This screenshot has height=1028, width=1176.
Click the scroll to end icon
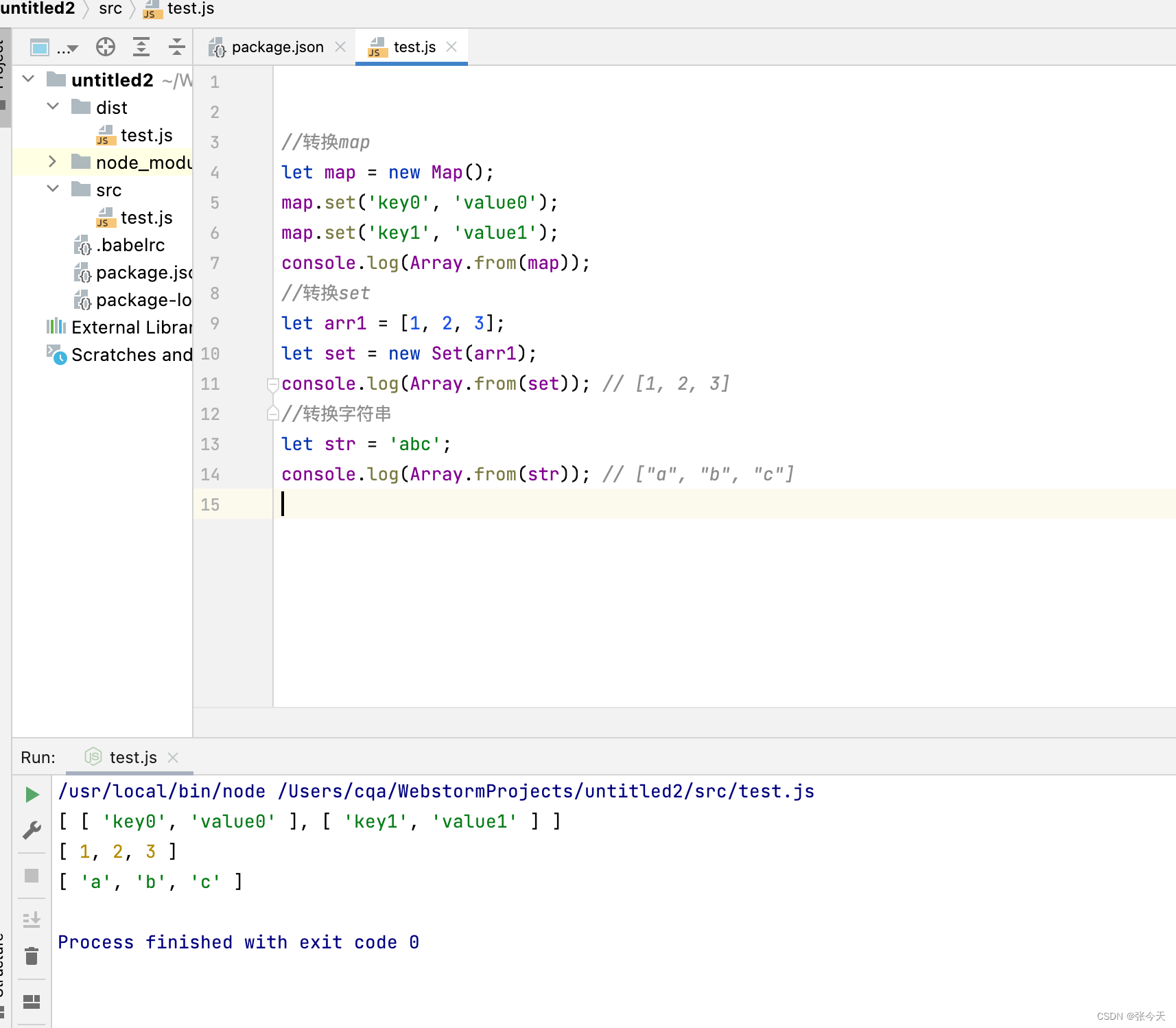tap(32, 920)
